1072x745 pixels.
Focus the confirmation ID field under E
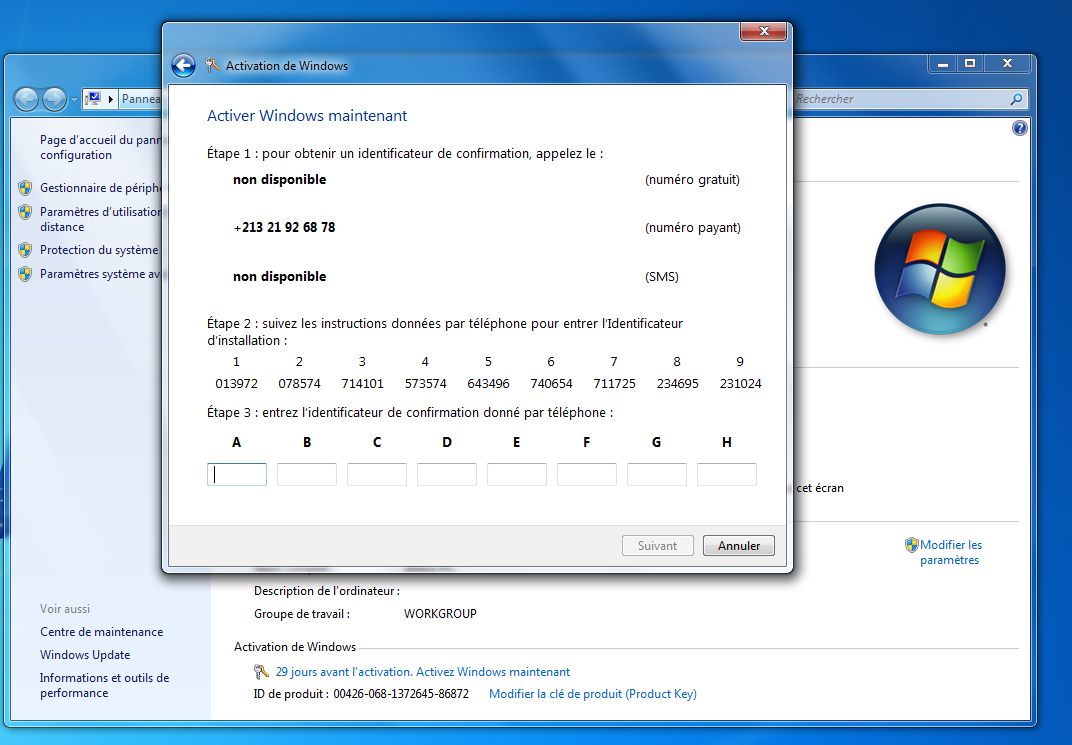tap(517, 474)
